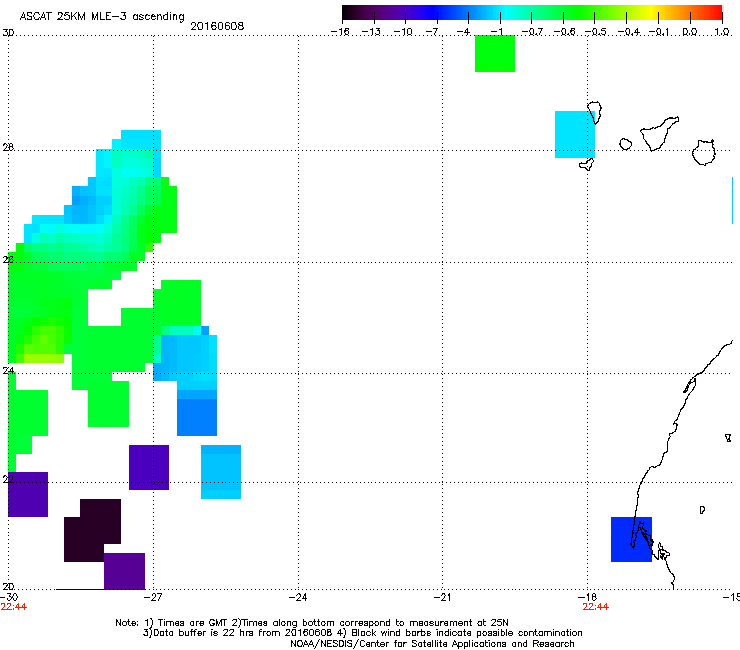The image size is (740, 650).
Task: Click the dark maroon data block near 21N
Action: click(92, 531)
